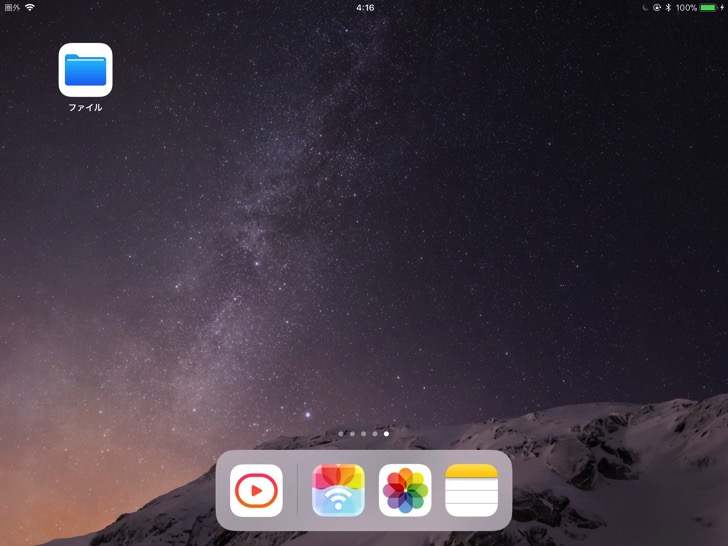Jump to the first home screen page dot
The width and height of the screenshot is (728, 546).
tap(341, 434)
